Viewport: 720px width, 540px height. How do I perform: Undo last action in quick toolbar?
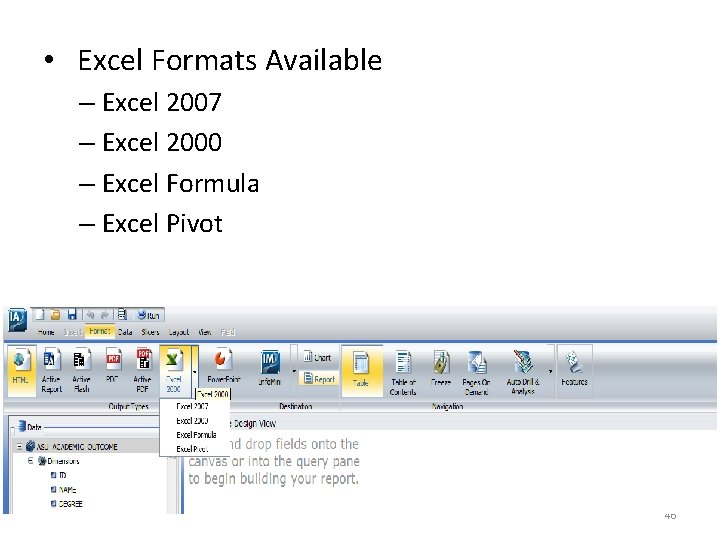click(x=90, y=315)
